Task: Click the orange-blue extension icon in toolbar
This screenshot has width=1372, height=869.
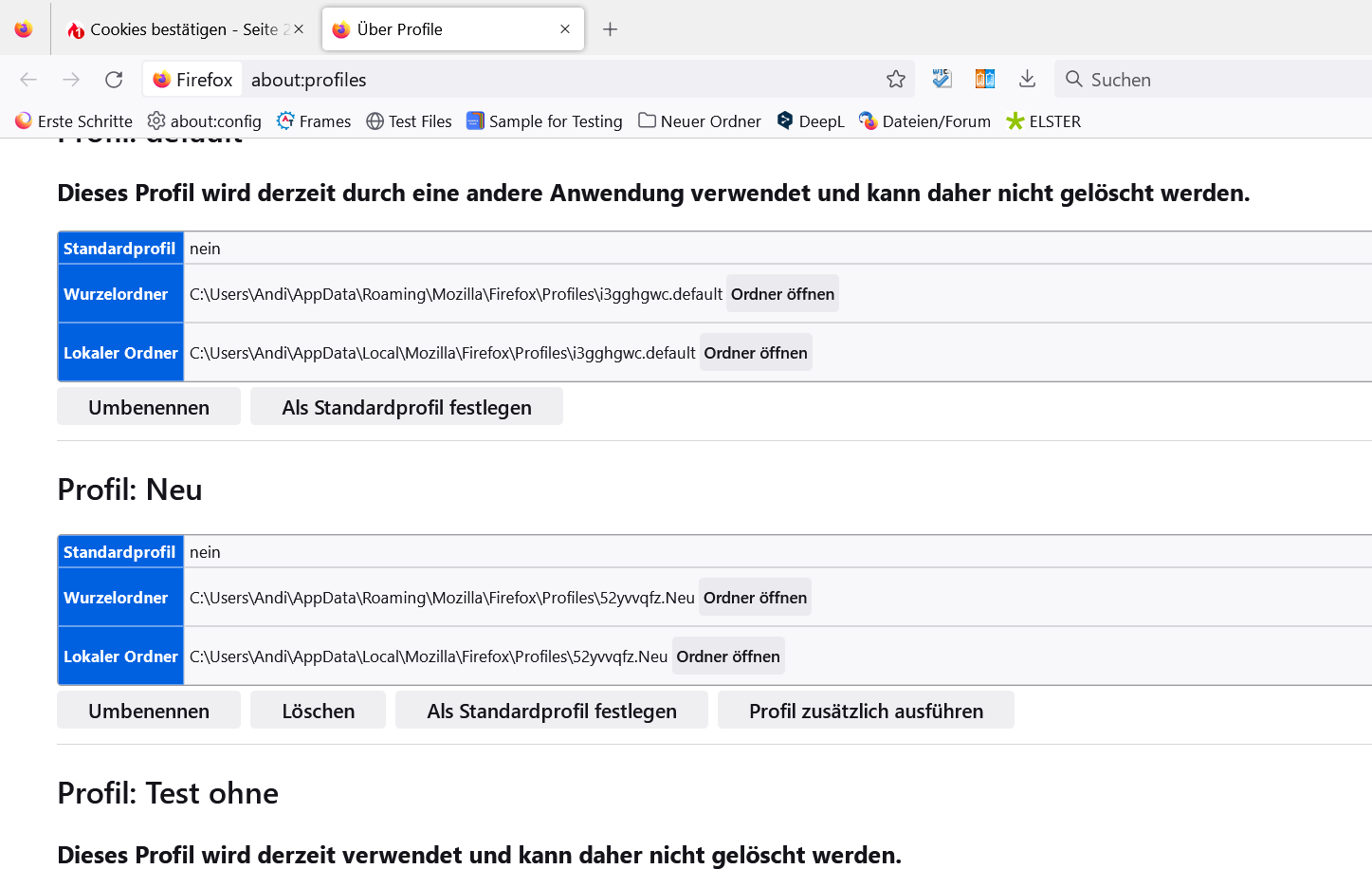Action: coord(985,79)
